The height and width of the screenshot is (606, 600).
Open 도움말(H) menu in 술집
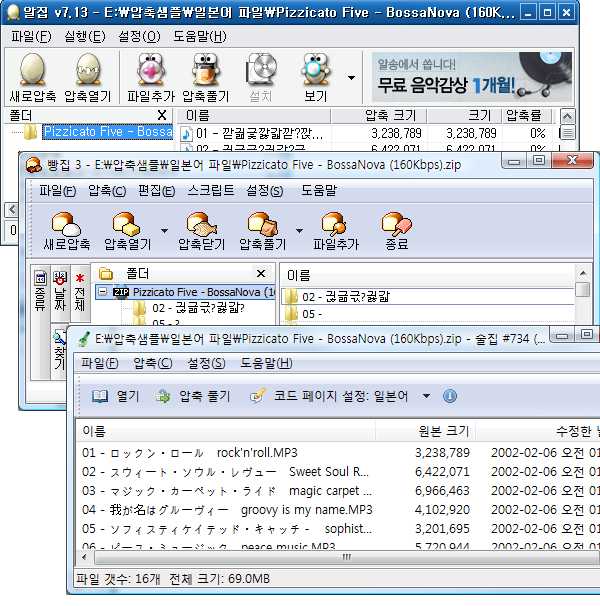coord(266,363)
